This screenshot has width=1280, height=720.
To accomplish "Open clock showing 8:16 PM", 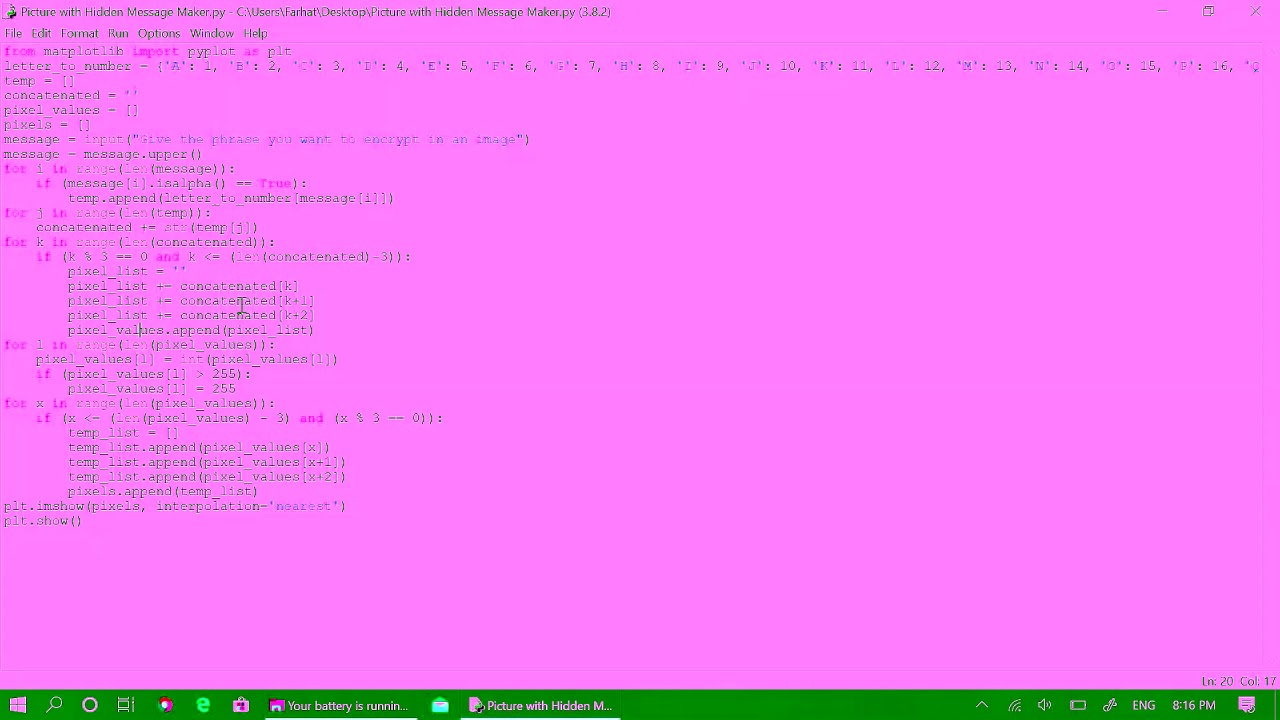I will click(1194, 705).
